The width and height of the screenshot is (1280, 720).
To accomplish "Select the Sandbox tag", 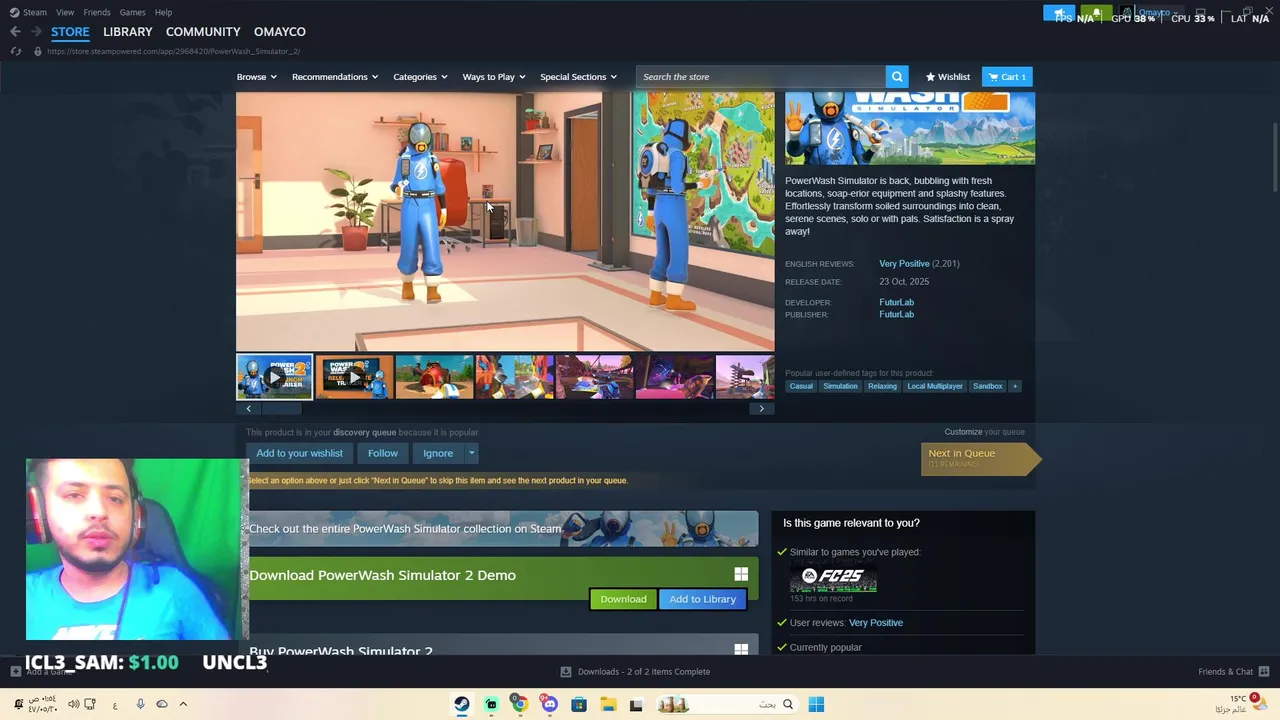I will (987, 386).
